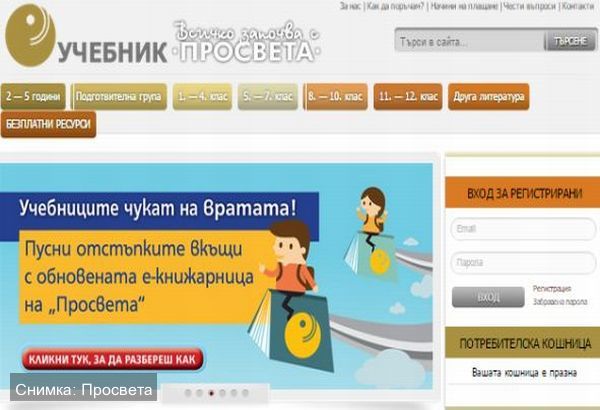Select the last carousel dot

coord(246,393)
